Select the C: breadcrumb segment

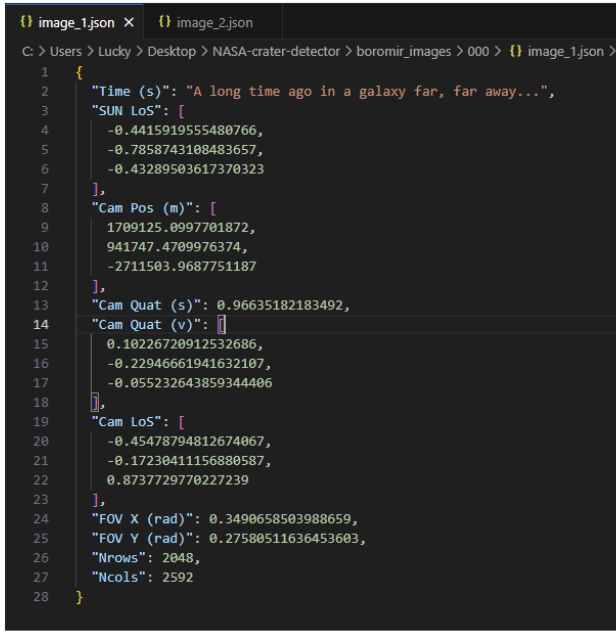(x=28, y=52)
